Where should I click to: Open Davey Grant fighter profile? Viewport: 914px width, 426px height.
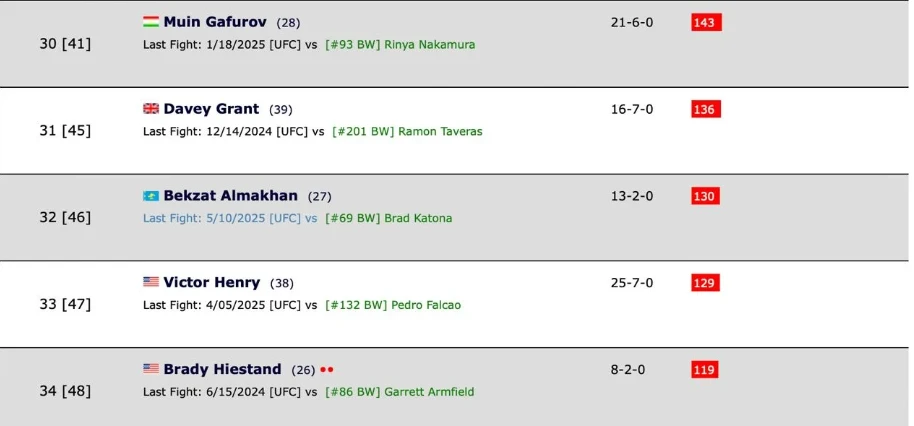tap(211, 108)
